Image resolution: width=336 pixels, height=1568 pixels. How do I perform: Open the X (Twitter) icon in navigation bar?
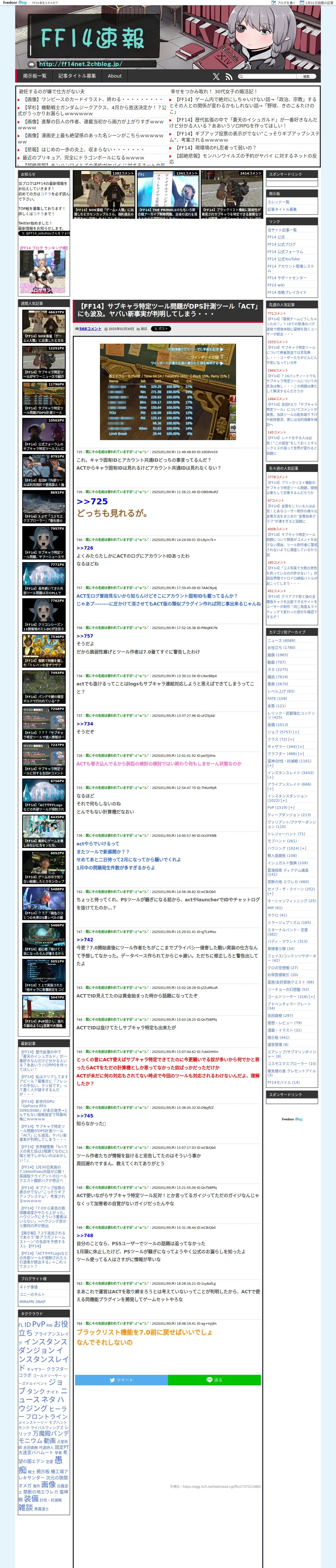pos(216,77)
